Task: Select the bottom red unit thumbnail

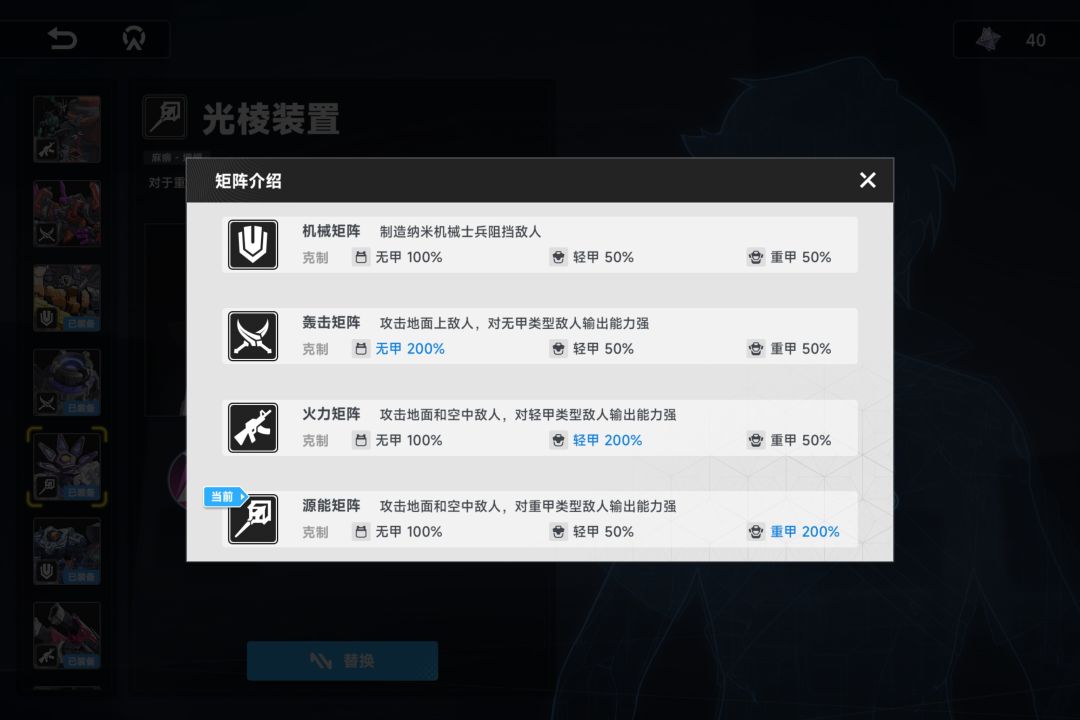Action: click(67, 635)
